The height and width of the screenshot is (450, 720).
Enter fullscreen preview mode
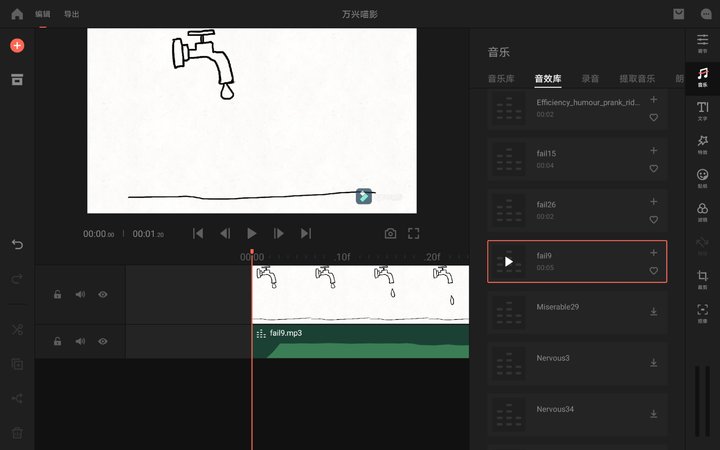pyautogui.click(x=414, y=234)
